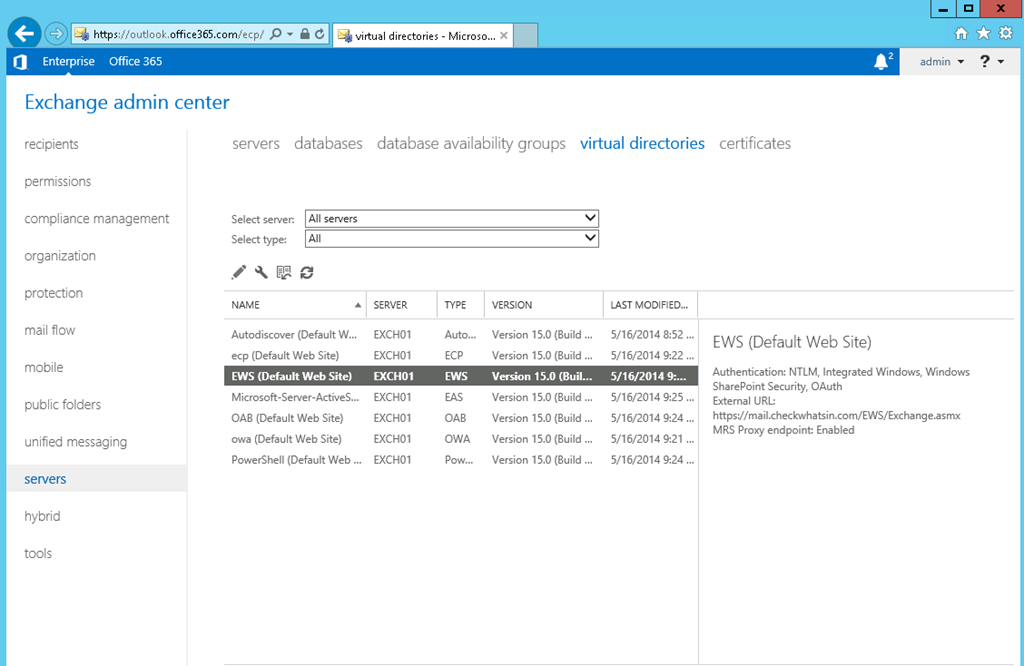Open the Enterprise top navigation item

[x=69, y=61]
